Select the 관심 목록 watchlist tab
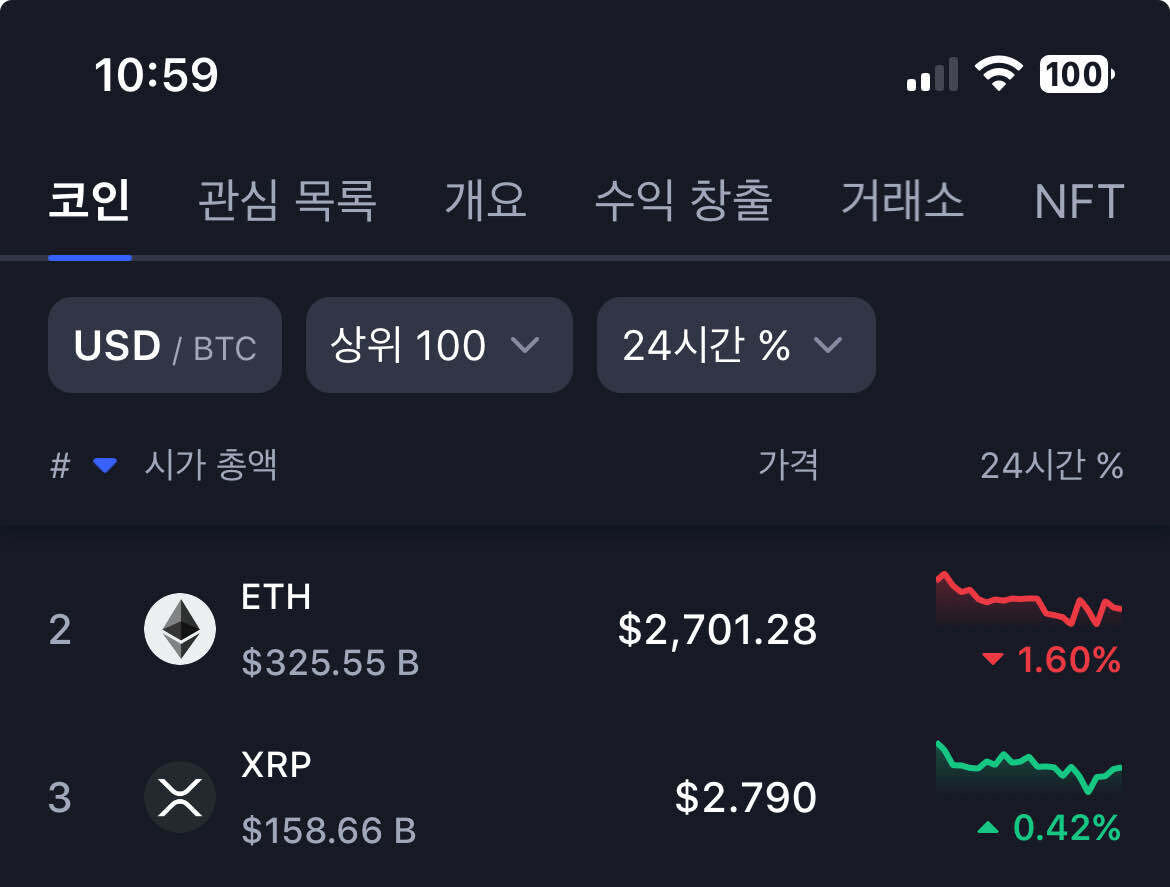Viewport: 1170px width, 887px height. (x=285, y=201)
